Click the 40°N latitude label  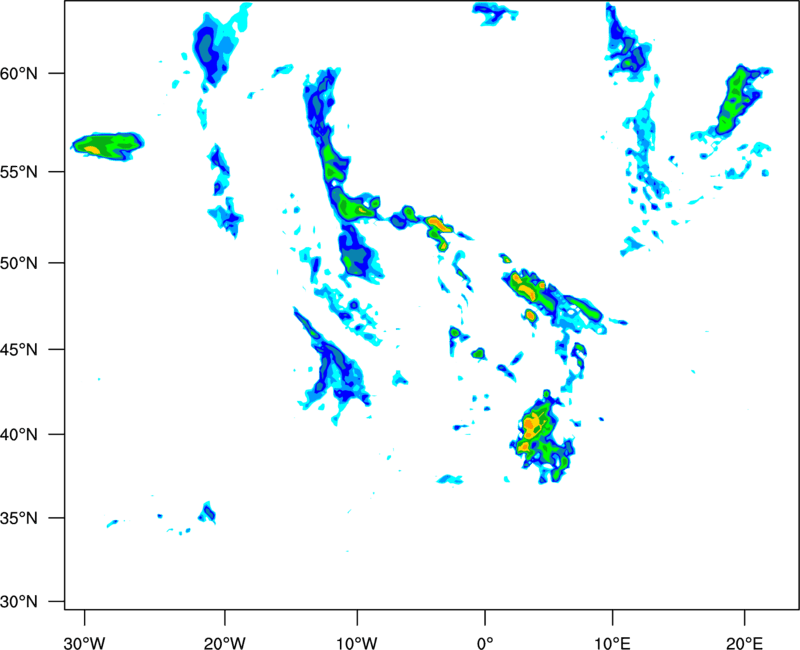tap(19, 435)
